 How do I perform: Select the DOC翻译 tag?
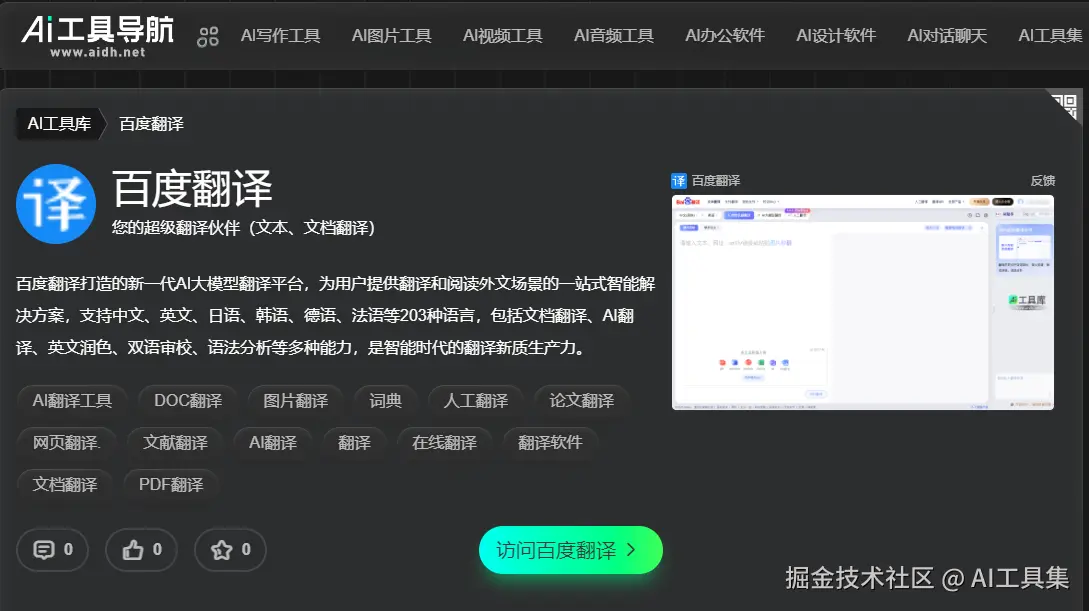click(x=188, y=401)
